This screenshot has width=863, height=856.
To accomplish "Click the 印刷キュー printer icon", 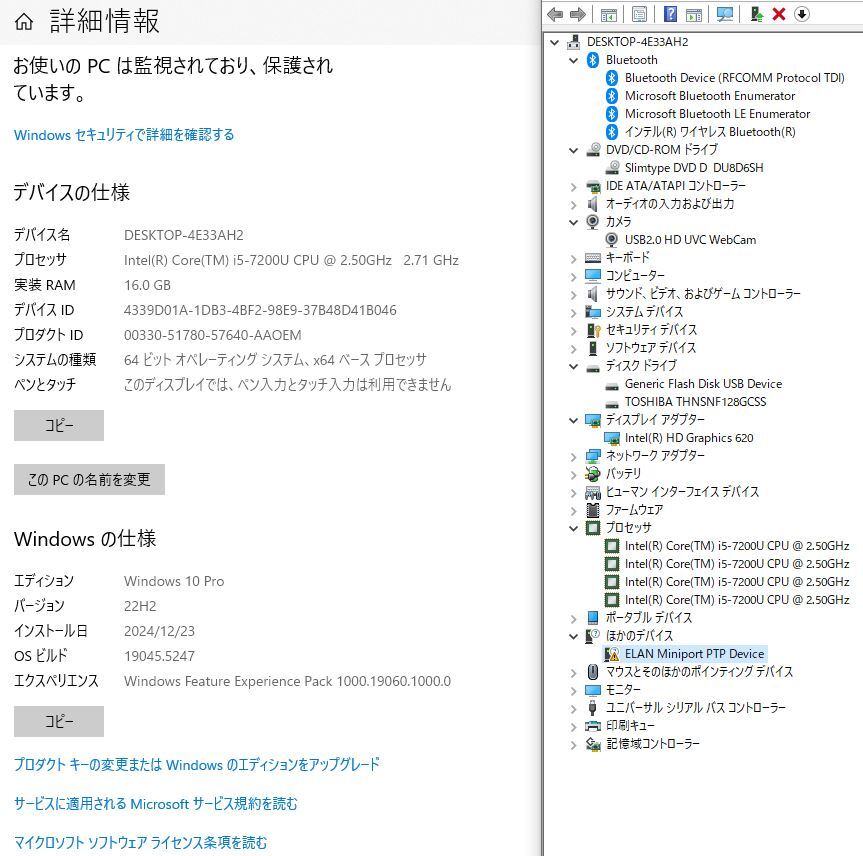I will point(593,726).
